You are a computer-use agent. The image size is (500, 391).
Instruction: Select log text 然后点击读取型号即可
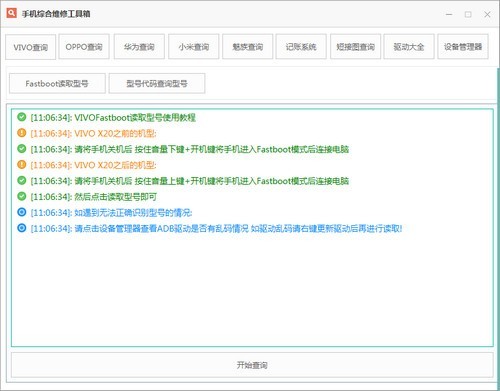(x=115, y=197)
